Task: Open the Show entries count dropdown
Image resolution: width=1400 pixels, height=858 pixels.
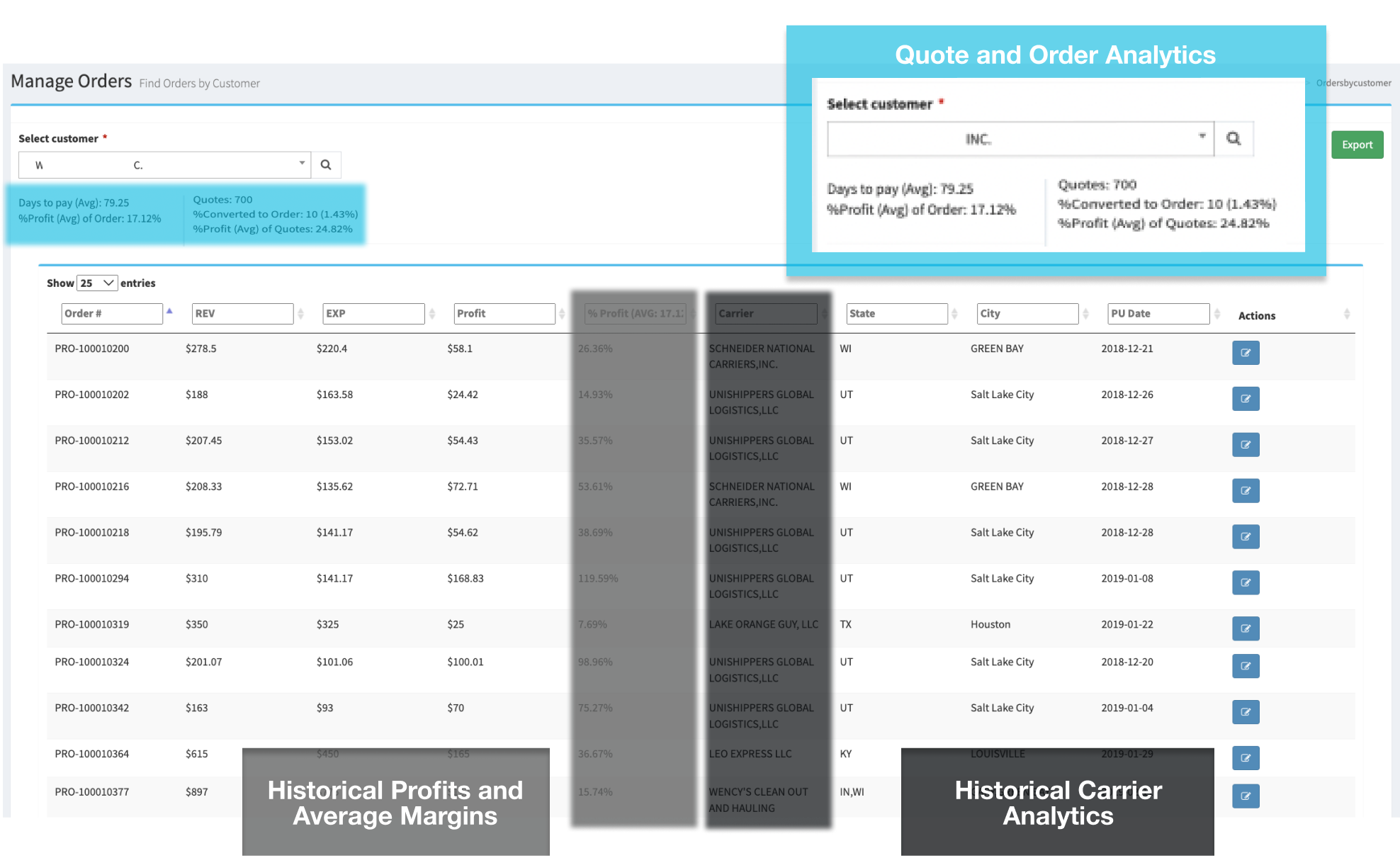Action: tap(97, 283)
